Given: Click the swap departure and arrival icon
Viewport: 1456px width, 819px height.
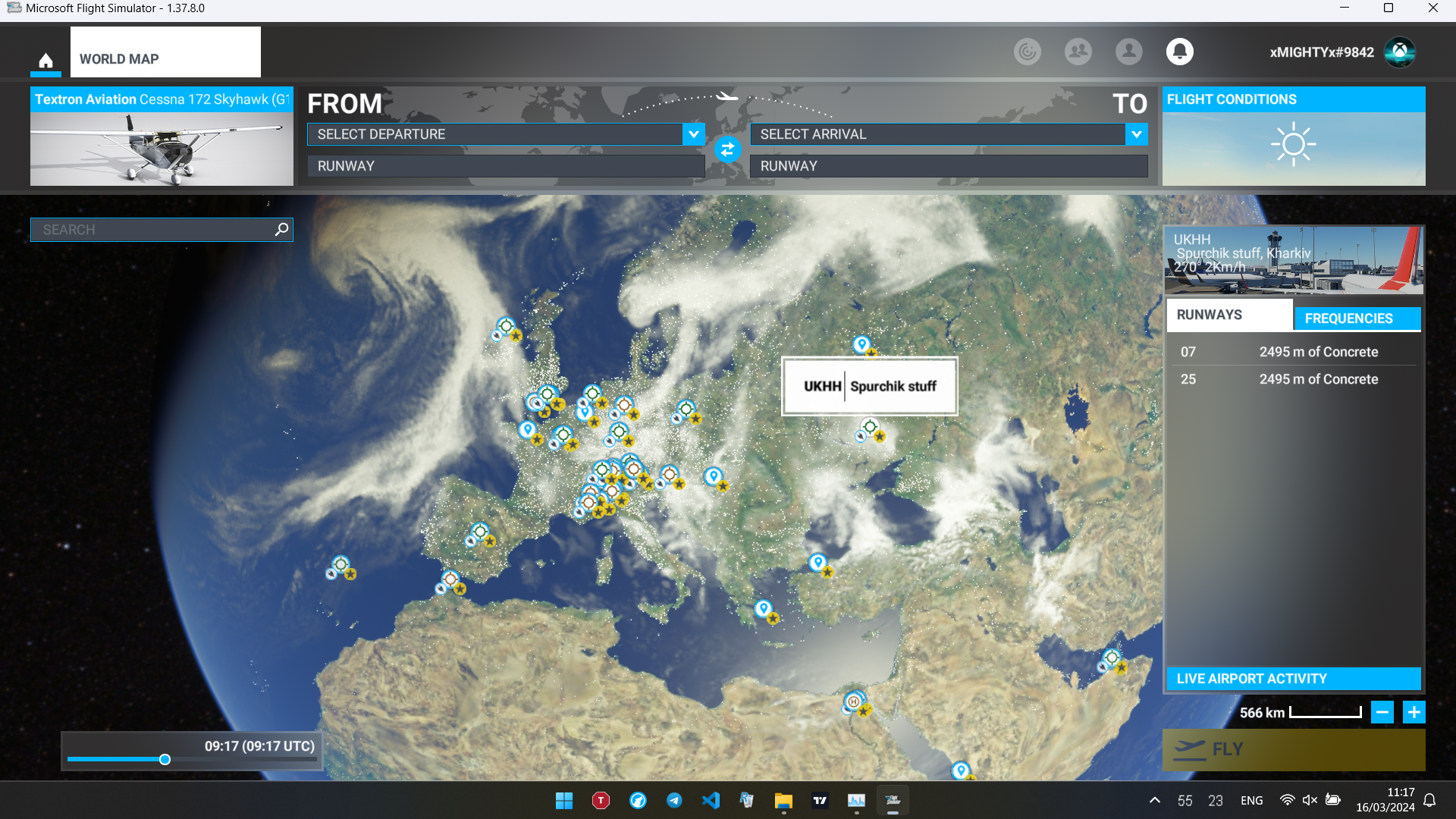Looking at the screenshot, I should (x=727, y=149).
